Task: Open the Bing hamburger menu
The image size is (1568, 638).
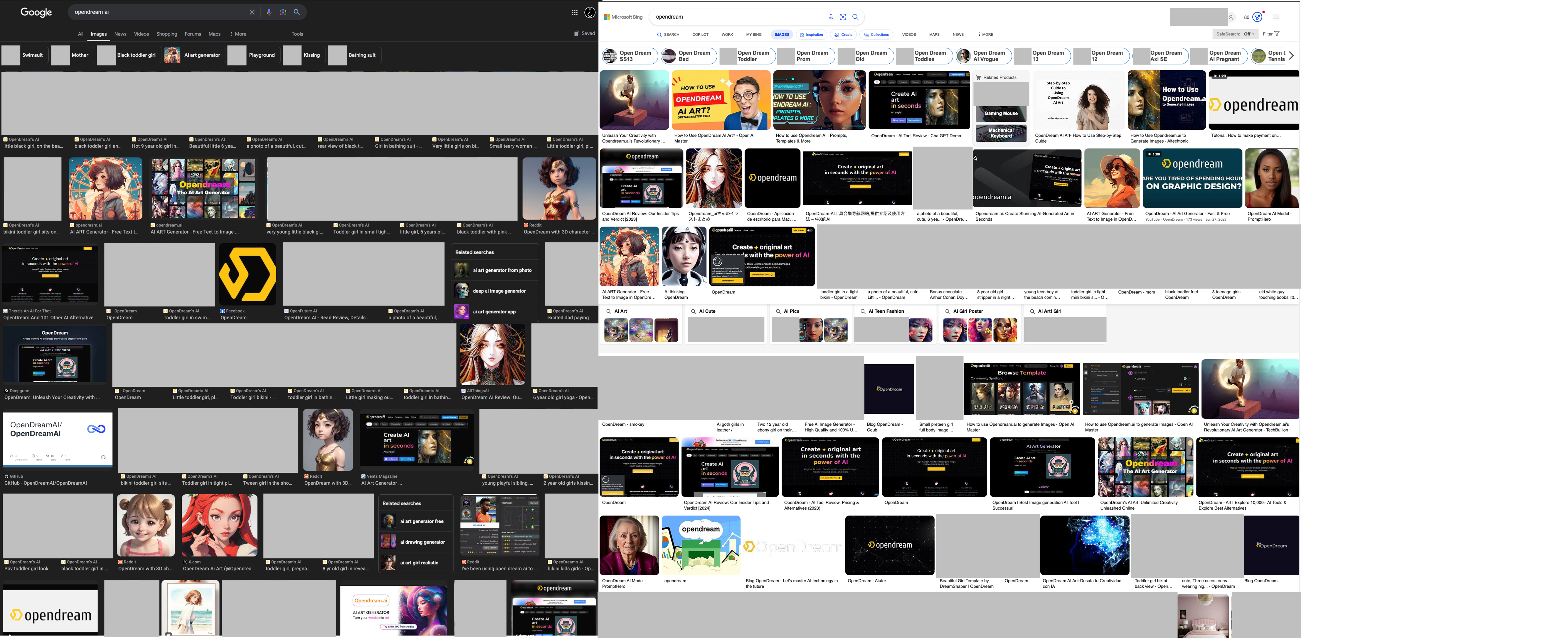Action: 1276,17
